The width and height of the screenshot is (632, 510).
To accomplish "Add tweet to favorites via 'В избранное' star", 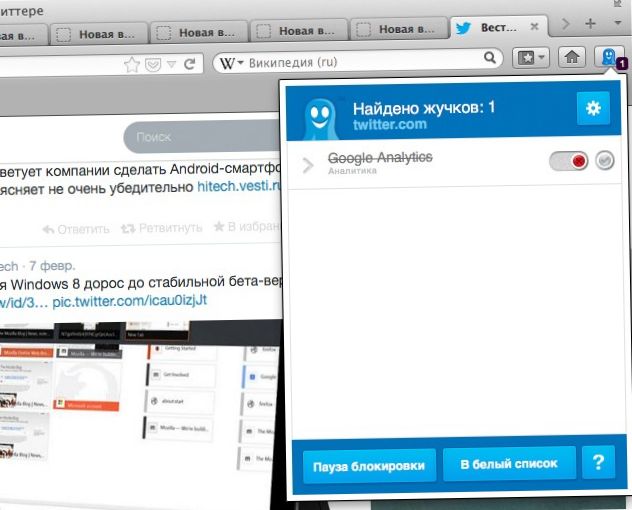I will tap(247, 226).
